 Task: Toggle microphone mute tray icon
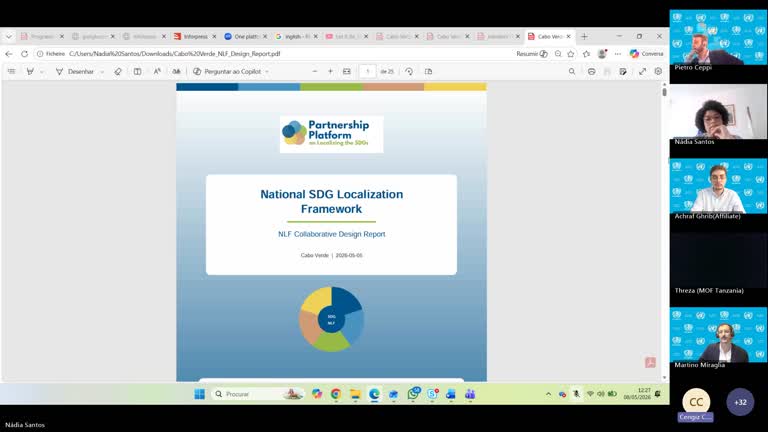click(576, 394)
